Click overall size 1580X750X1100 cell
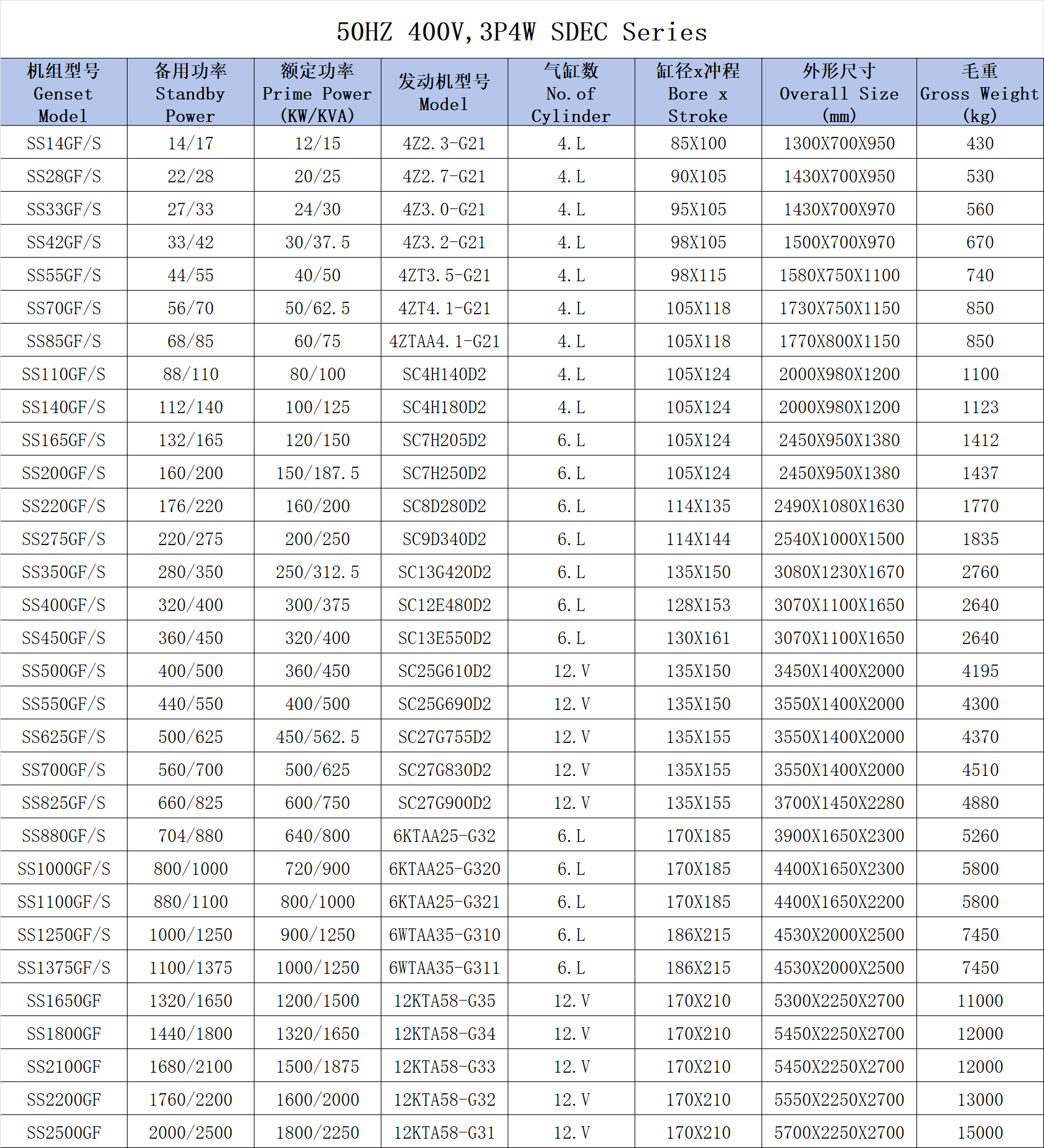 click(839, 275)
